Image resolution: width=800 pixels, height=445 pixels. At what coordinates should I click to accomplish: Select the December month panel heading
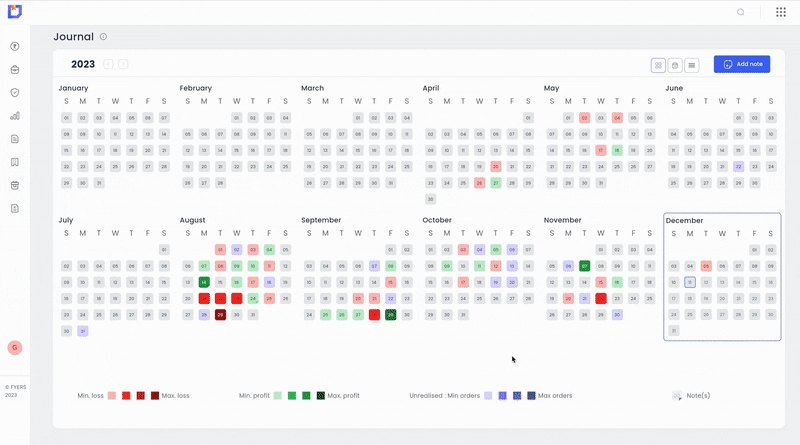pos(685,220)
